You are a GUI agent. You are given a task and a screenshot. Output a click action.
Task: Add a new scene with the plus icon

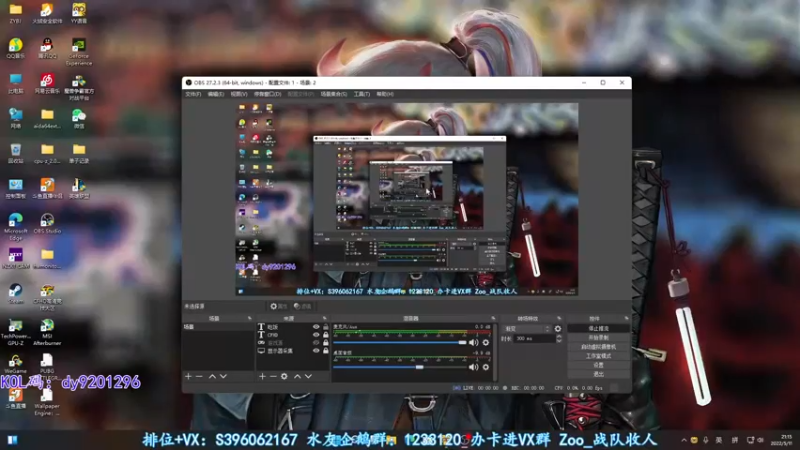point(188,377)
